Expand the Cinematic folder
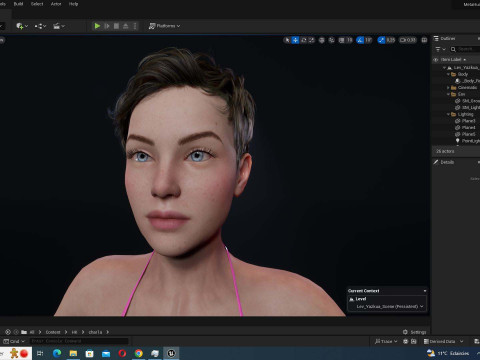The image size is (480, 360). coord(448,88)
